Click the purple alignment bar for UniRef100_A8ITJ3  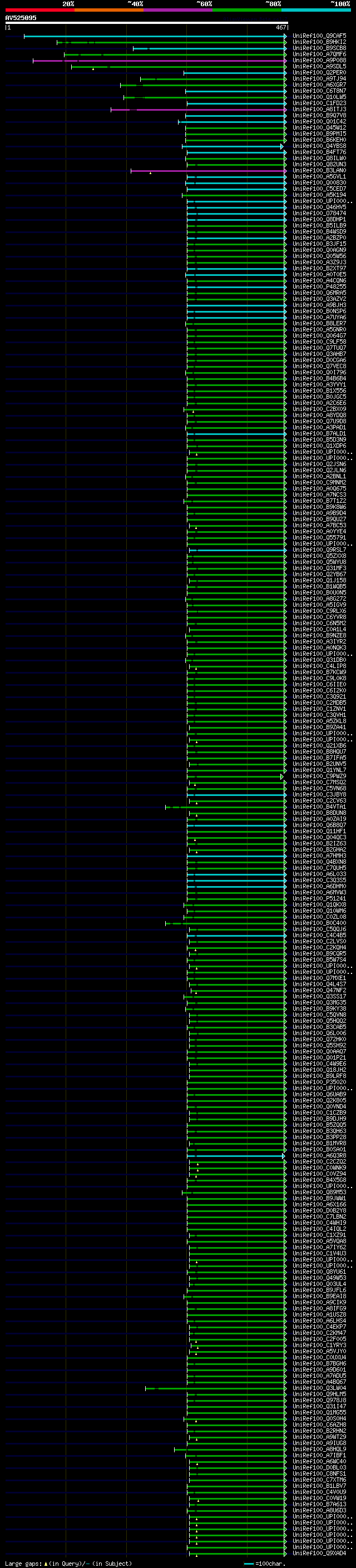pyautogui.click(x=199, y=110)
